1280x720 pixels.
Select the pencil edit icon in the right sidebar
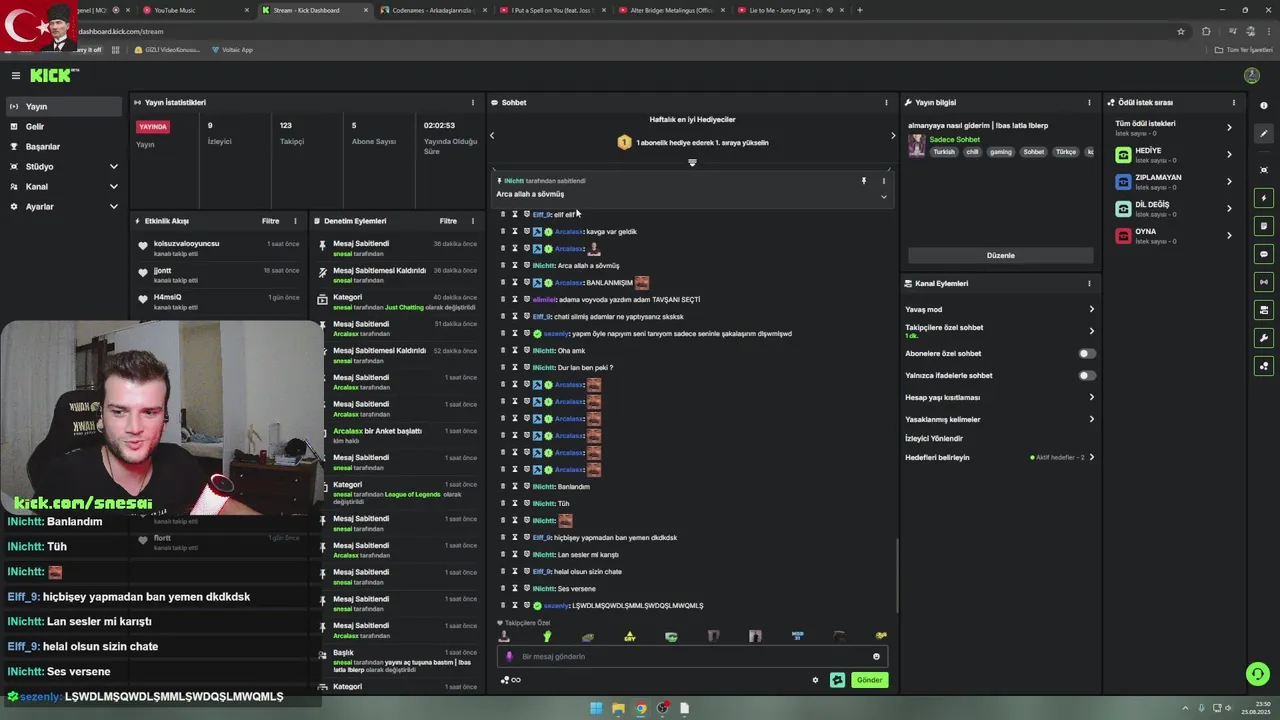[x=1264, y=134]
